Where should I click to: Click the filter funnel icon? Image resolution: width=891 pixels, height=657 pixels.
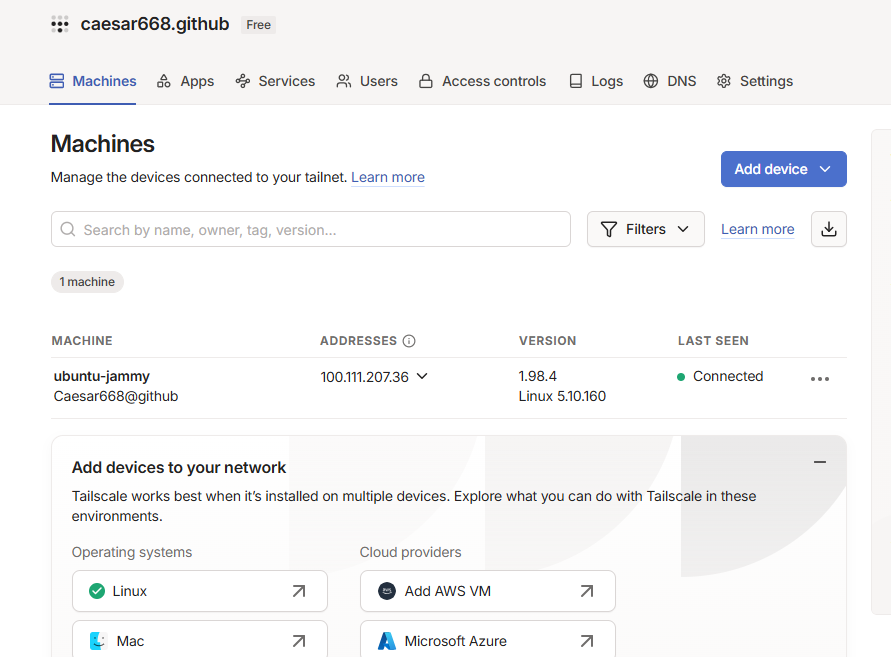[x=609, y=229]
